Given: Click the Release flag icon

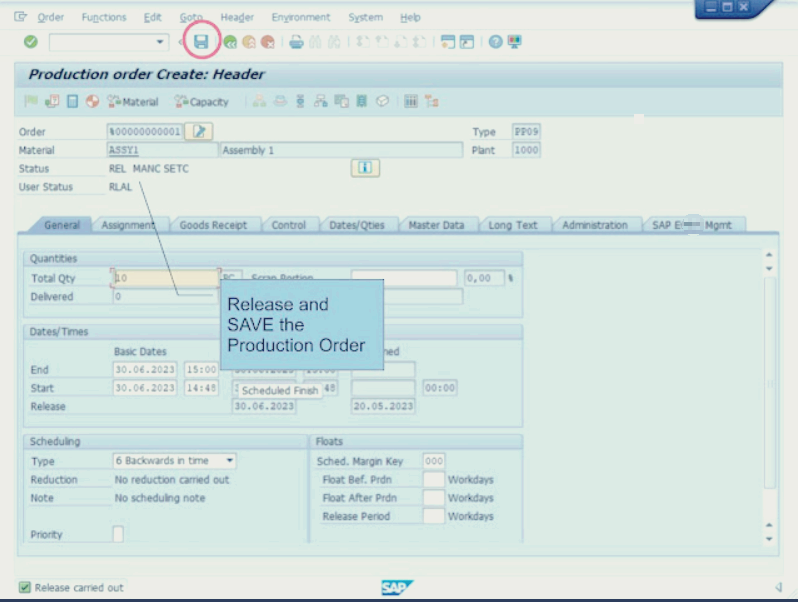Looking at the screenshot, I should click(31, 101).
